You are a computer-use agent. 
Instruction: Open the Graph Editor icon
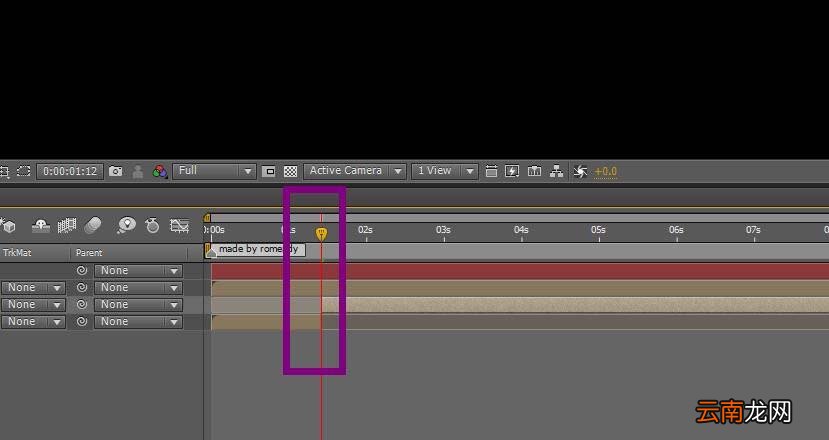[180, 226]
